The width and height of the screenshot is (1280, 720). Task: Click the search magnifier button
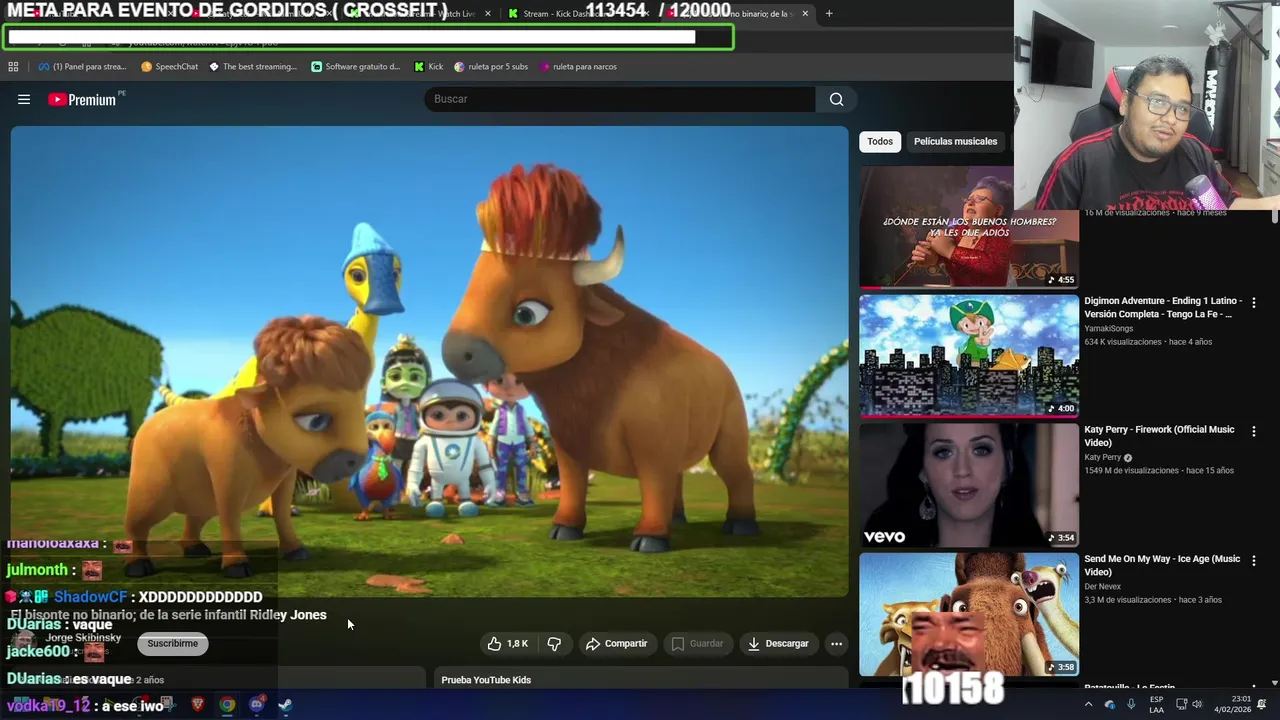(837, 99)
